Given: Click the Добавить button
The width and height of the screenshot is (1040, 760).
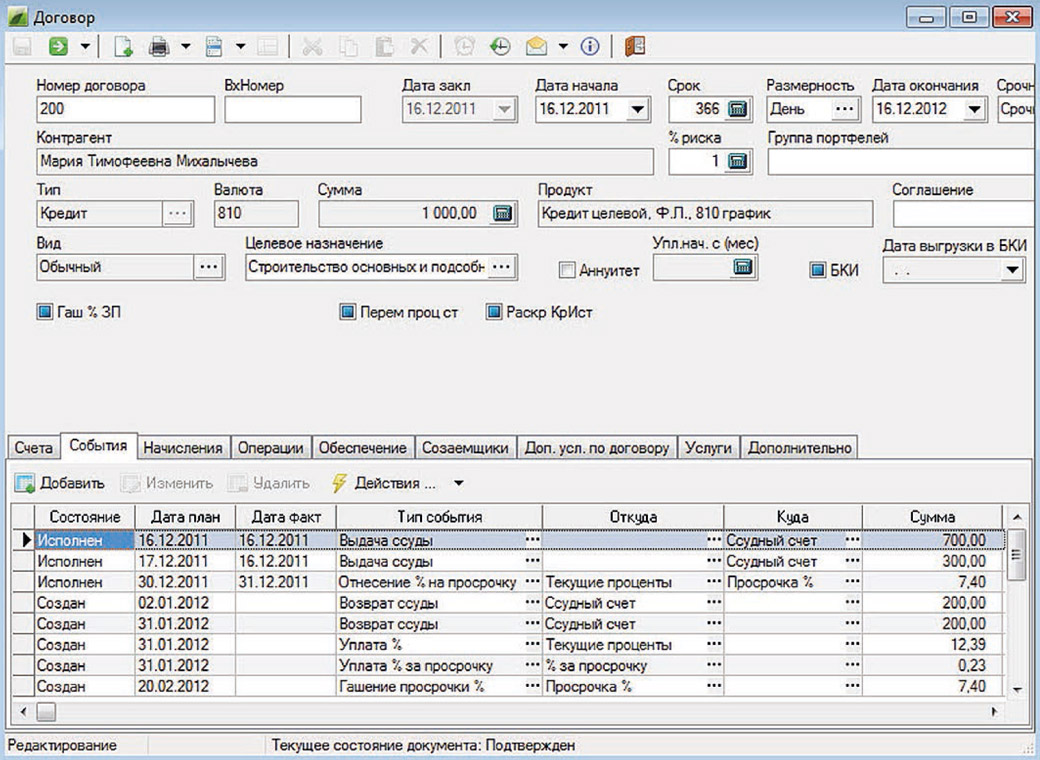Looking at the screenshot, I should pos(60,483).
